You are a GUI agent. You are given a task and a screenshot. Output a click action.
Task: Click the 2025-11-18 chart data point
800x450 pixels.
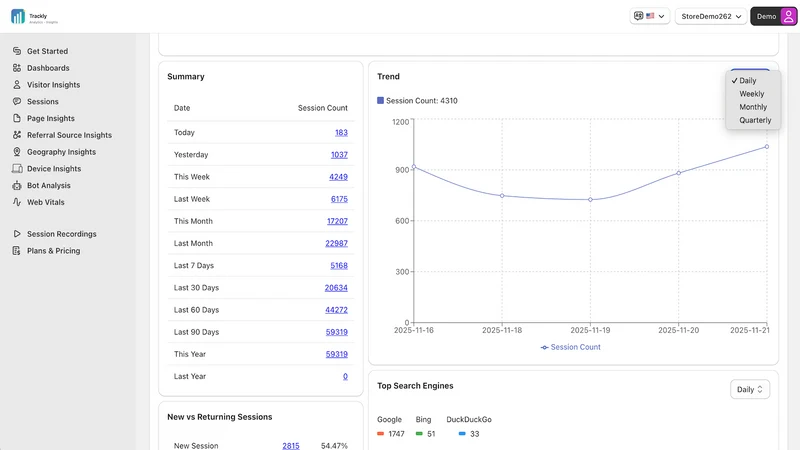(x=502, y=195)
